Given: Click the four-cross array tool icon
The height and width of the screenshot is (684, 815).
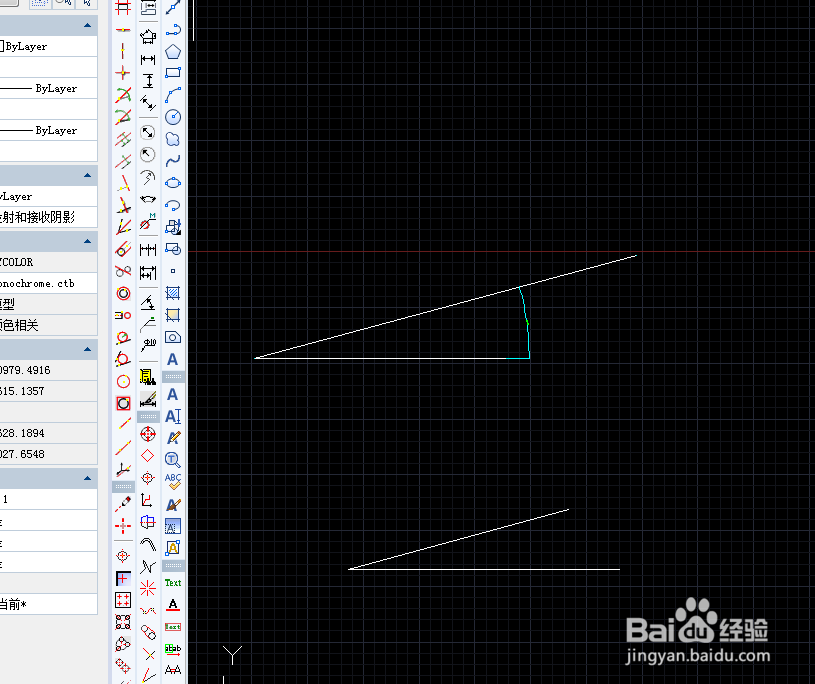Looking at the screenshot, I should (123, 600).
